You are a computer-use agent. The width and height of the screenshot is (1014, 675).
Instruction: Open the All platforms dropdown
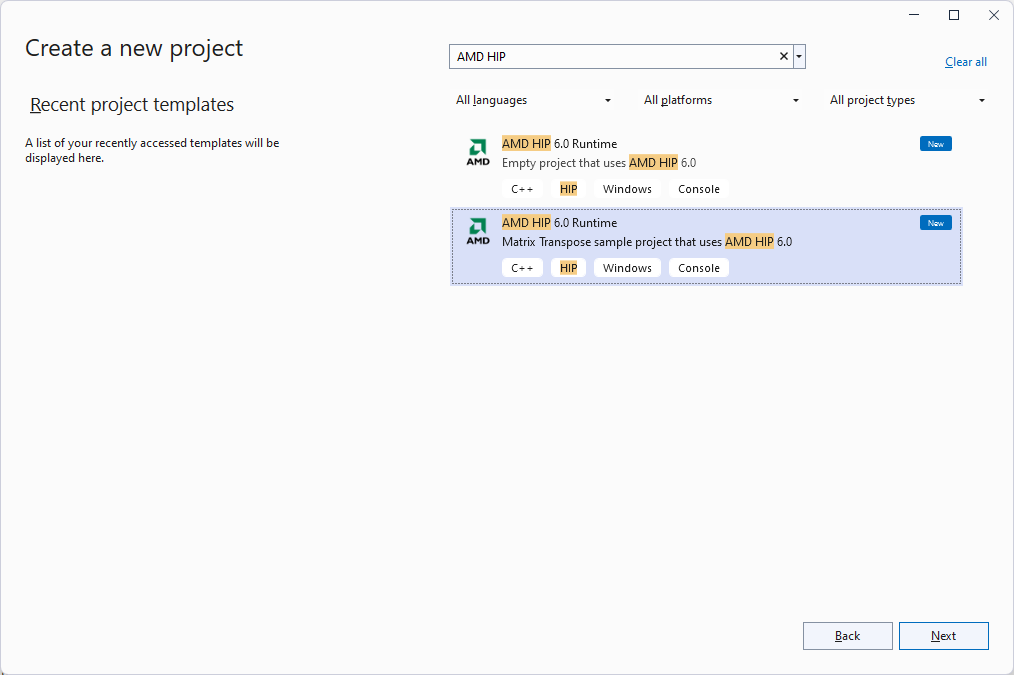(x=721, y=100)
